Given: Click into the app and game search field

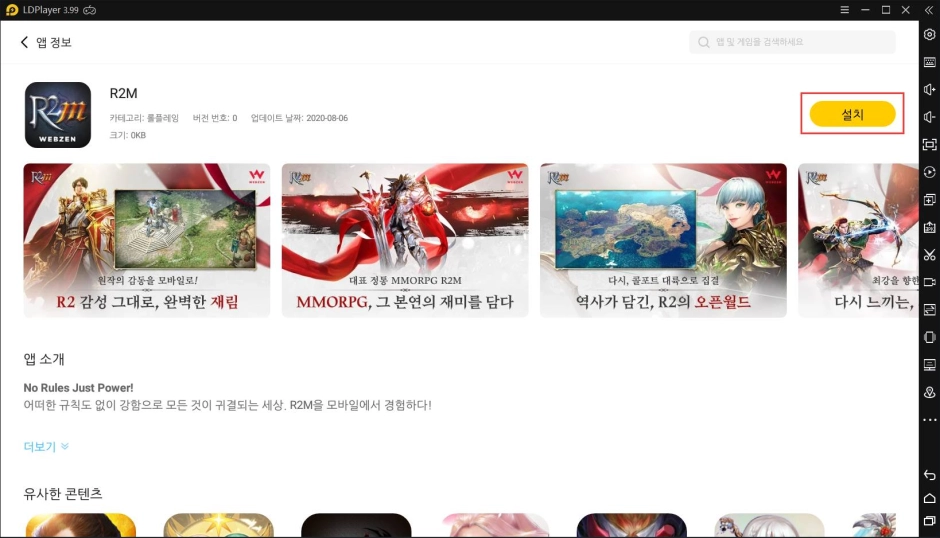Looking at the screenshot, I should coord(792,42).
